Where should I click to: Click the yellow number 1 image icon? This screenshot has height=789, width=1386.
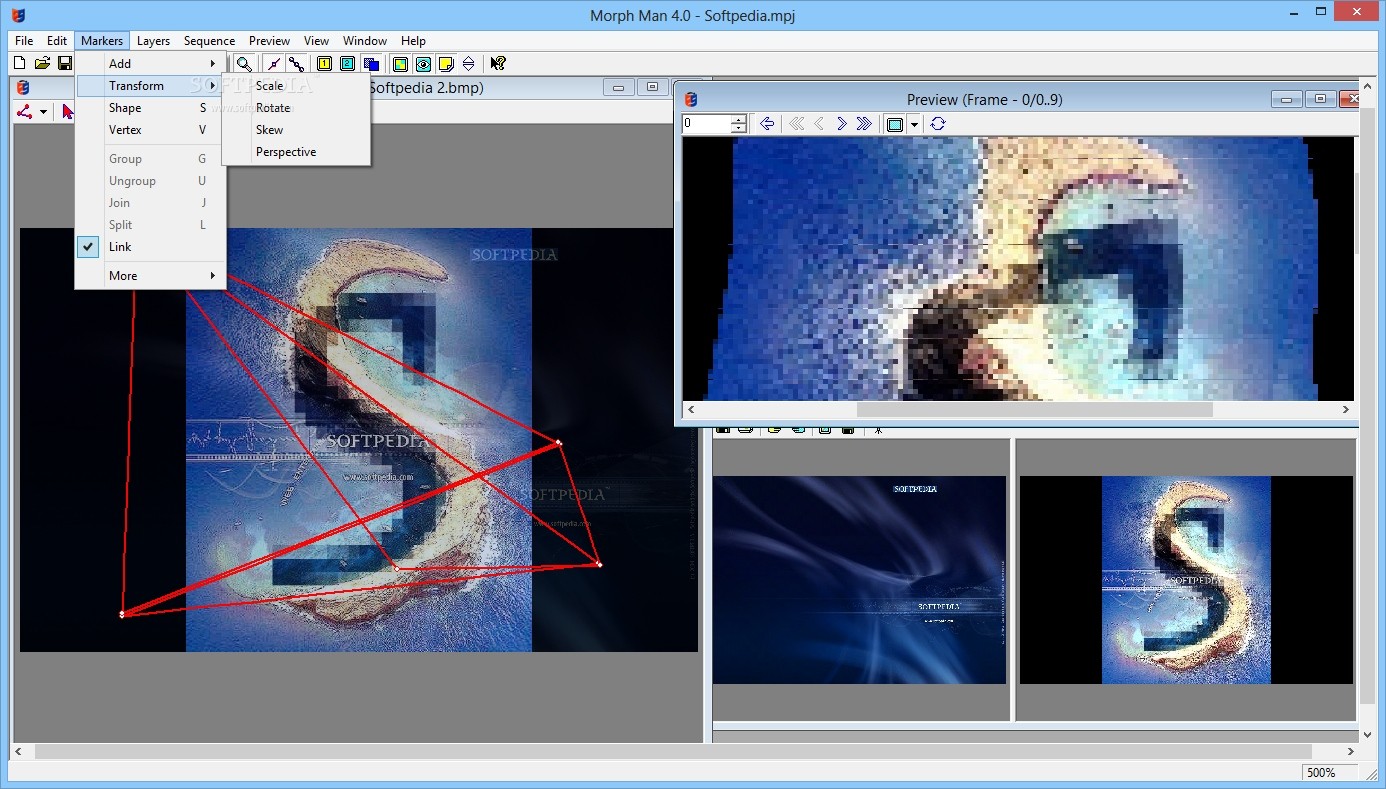point(325,64)
